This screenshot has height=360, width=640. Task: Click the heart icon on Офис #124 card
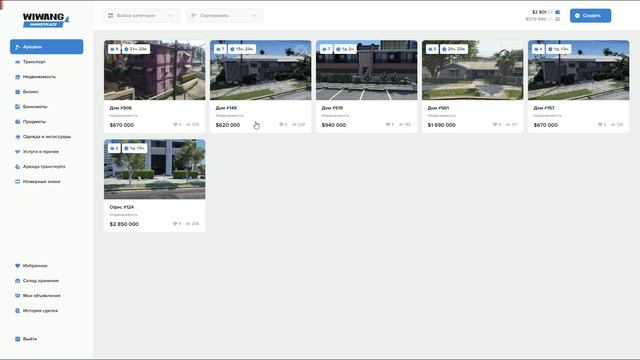(175, 224)
